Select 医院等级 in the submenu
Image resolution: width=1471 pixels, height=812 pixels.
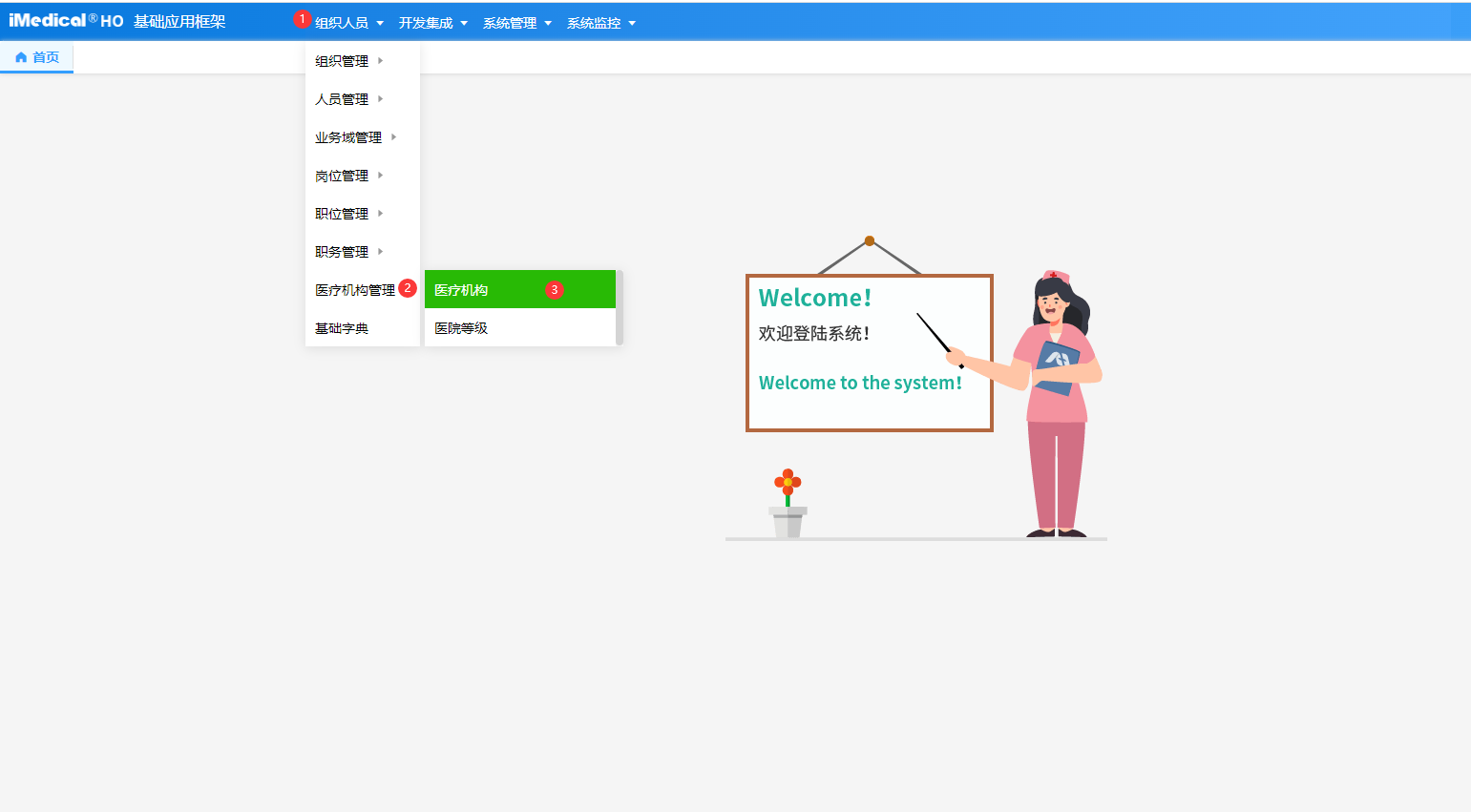click(462, 328)
